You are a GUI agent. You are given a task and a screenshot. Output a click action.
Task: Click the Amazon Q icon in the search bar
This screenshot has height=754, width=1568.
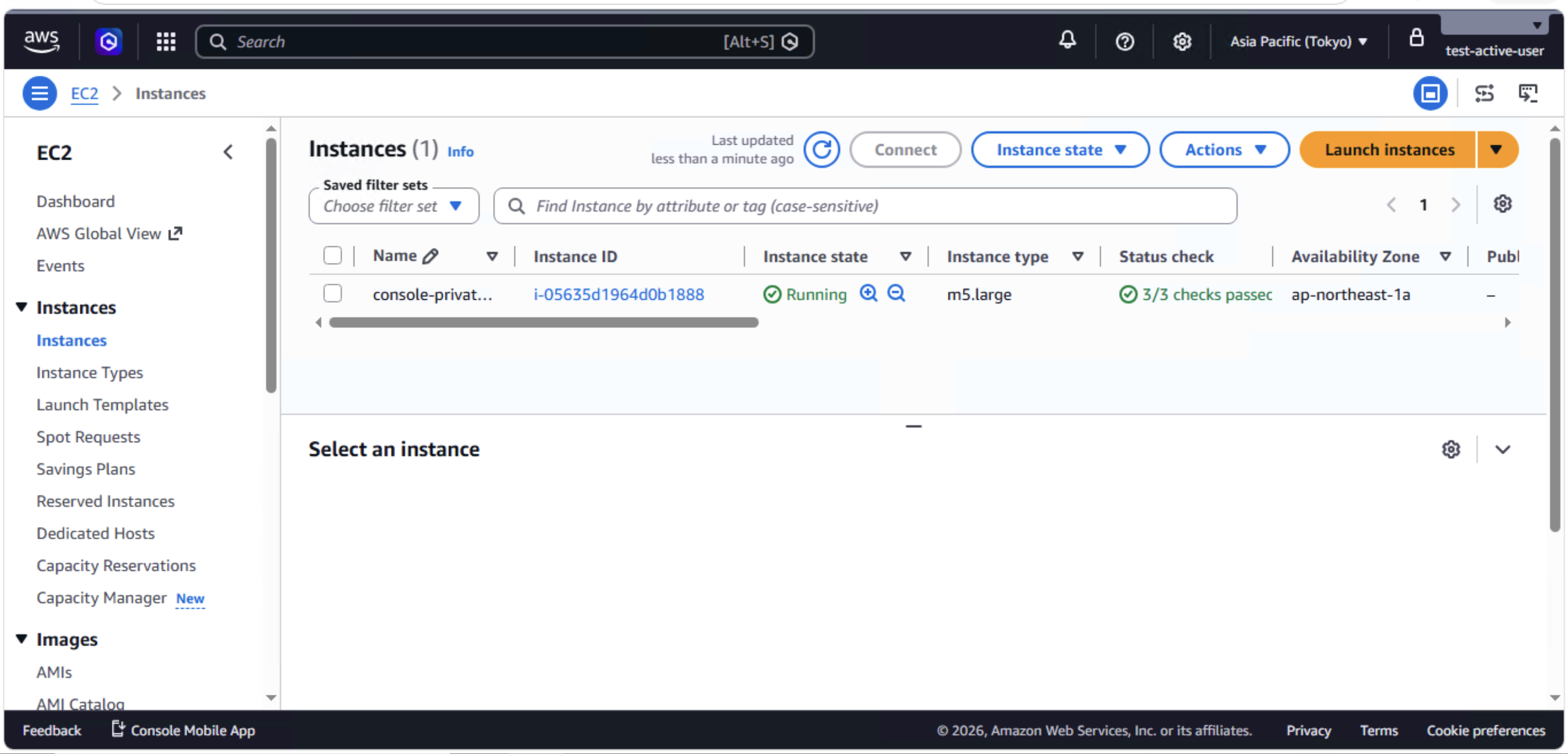790,41
